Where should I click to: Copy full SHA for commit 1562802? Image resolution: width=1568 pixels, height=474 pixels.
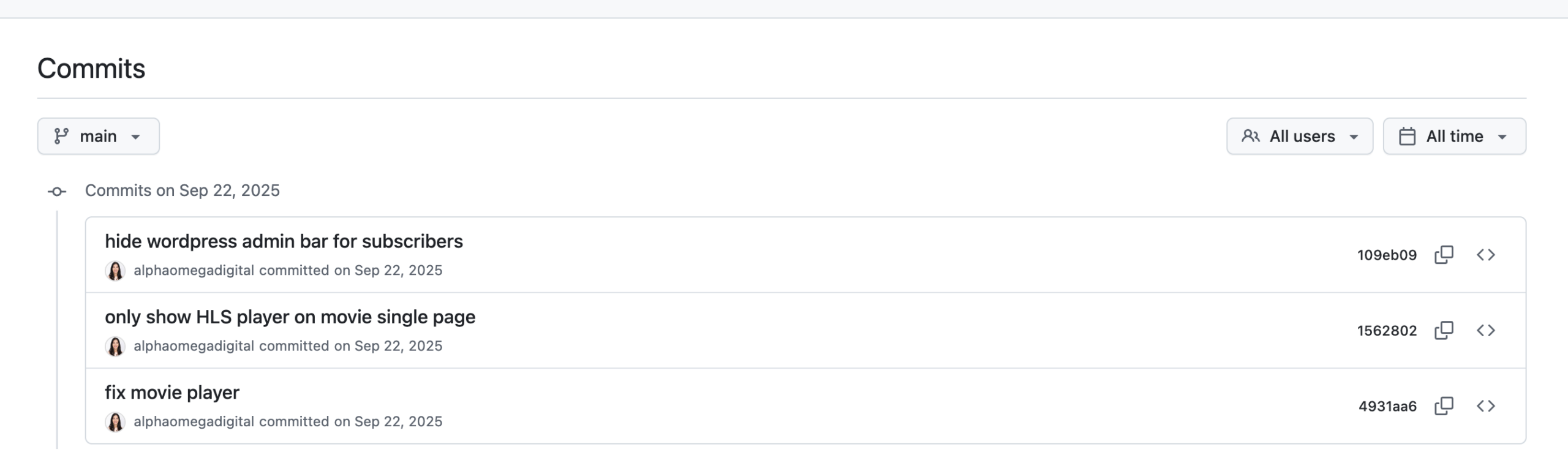[1444, 331]
